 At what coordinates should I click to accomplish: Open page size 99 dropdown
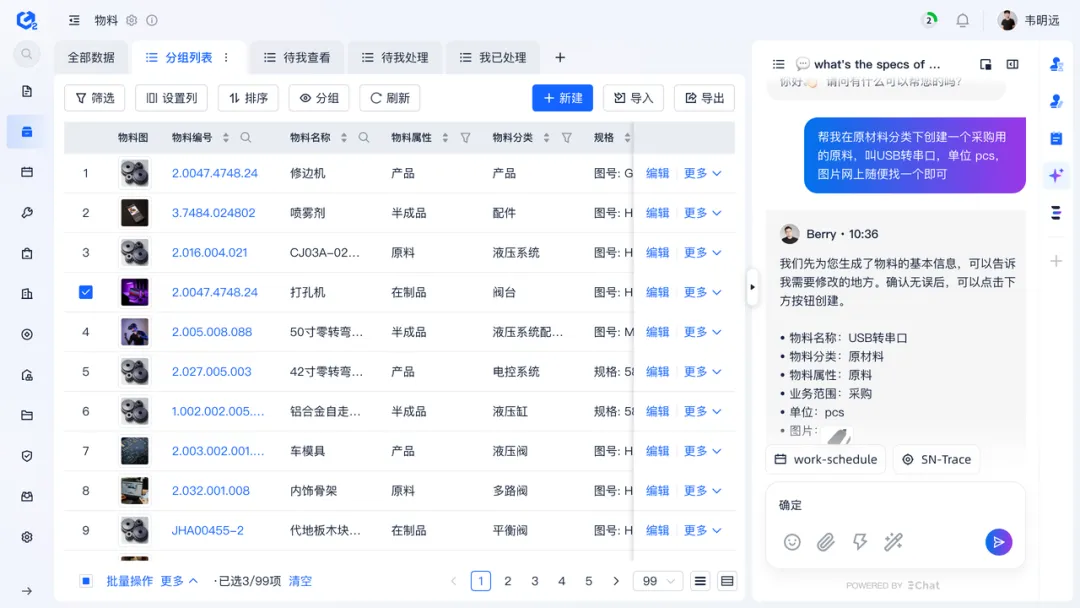pyautogui.click(x=658, y=581)
